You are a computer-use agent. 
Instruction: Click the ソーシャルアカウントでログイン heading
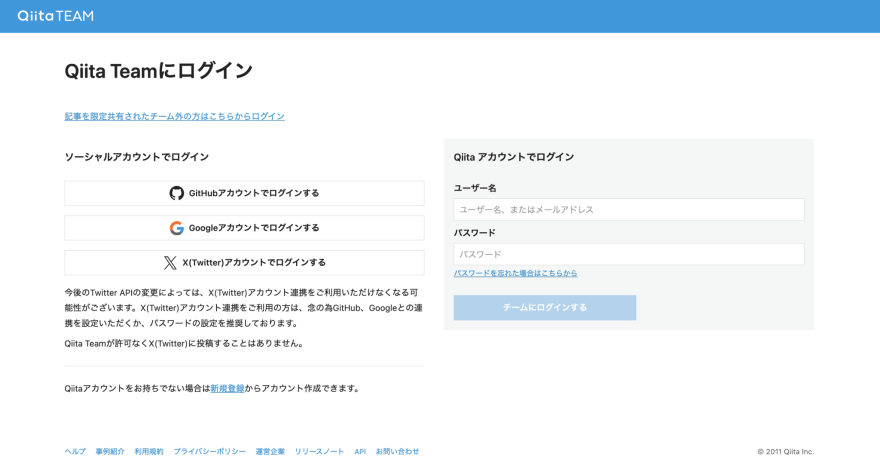(136, 157)
